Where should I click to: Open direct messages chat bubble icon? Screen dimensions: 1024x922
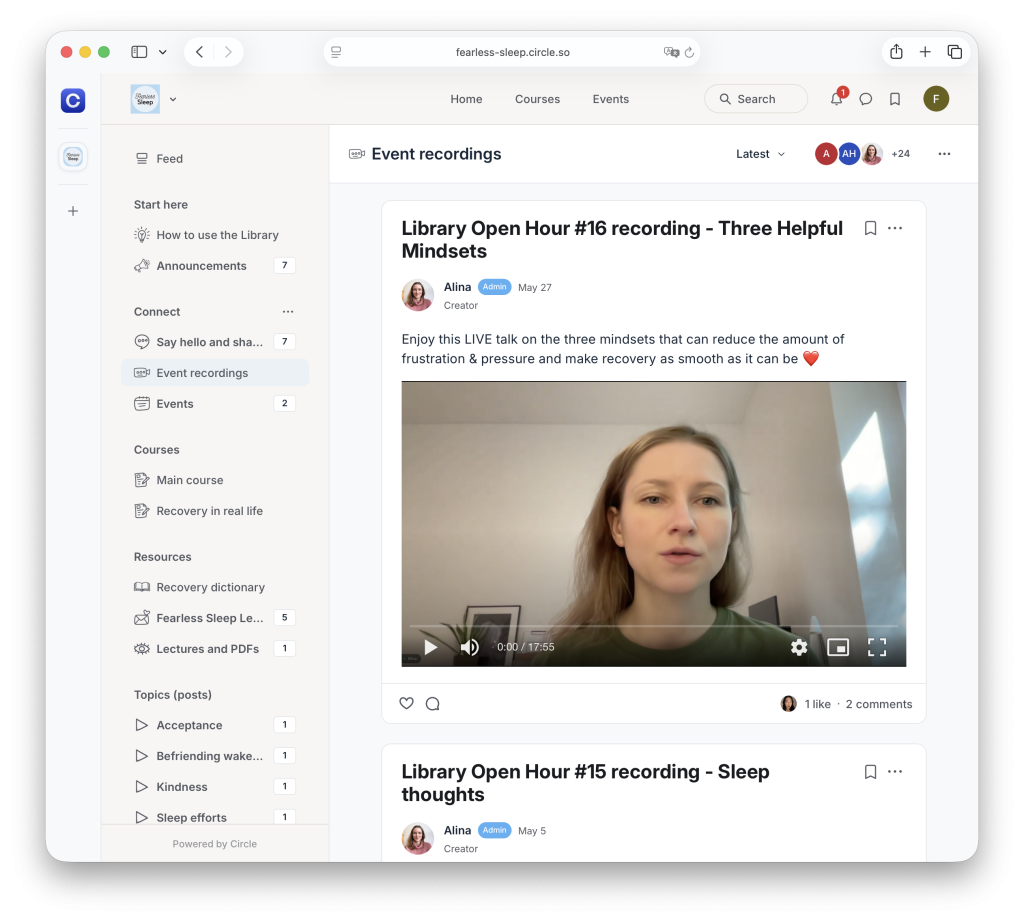(865, 99)
